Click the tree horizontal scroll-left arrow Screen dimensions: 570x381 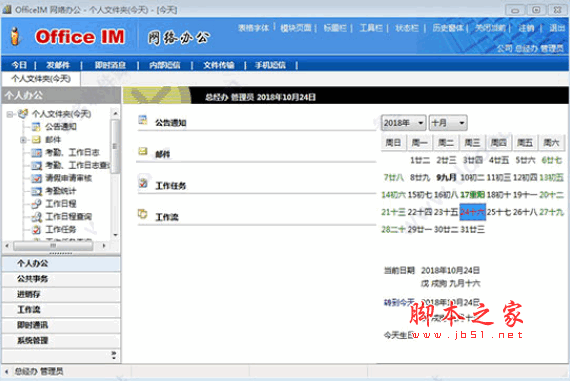7,246
